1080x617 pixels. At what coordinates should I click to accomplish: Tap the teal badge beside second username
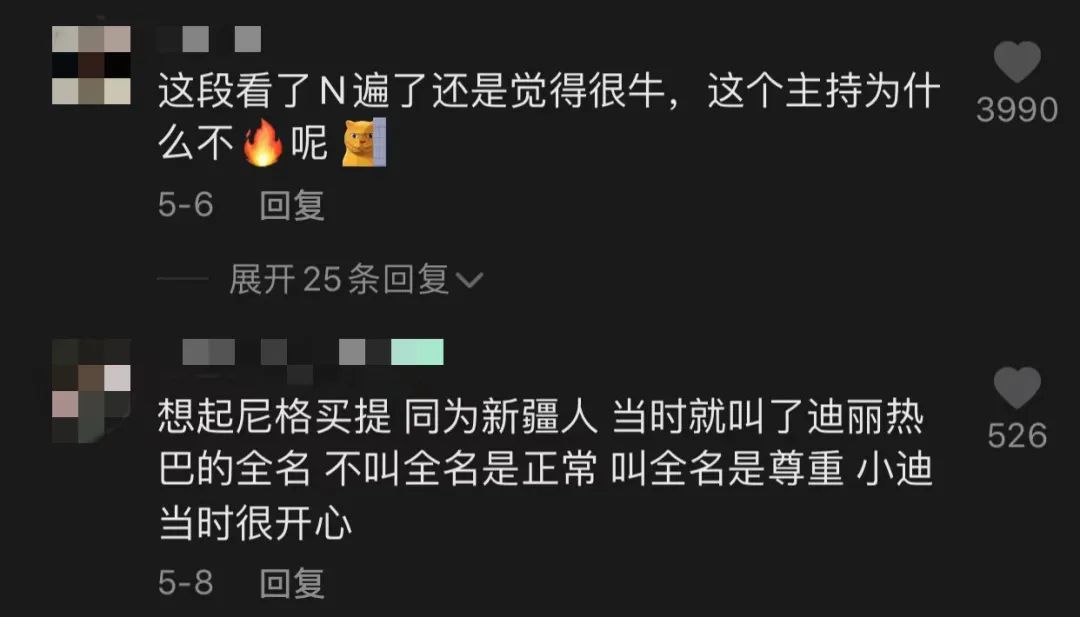point(417,352)
